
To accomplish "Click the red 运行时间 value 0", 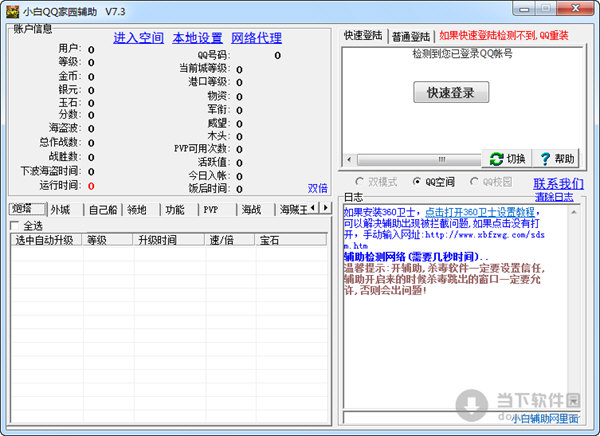I will pos(91,186).
